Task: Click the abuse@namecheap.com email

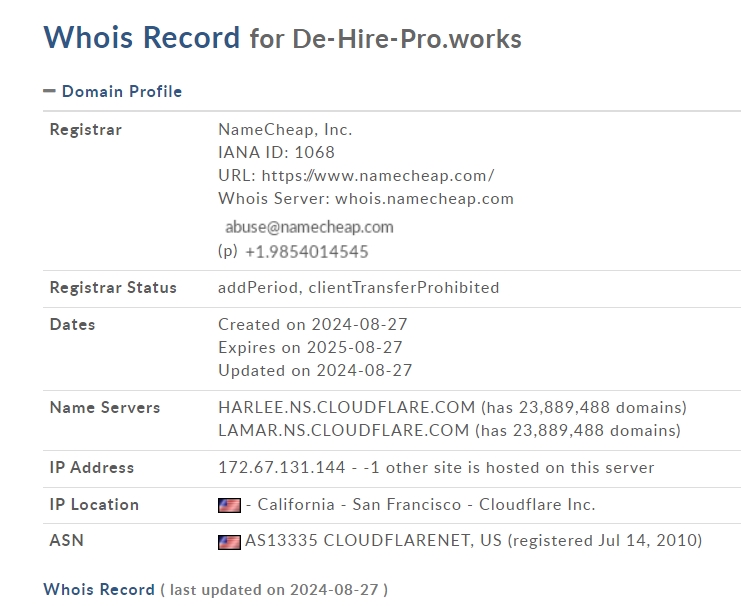Action: point(309,227)
